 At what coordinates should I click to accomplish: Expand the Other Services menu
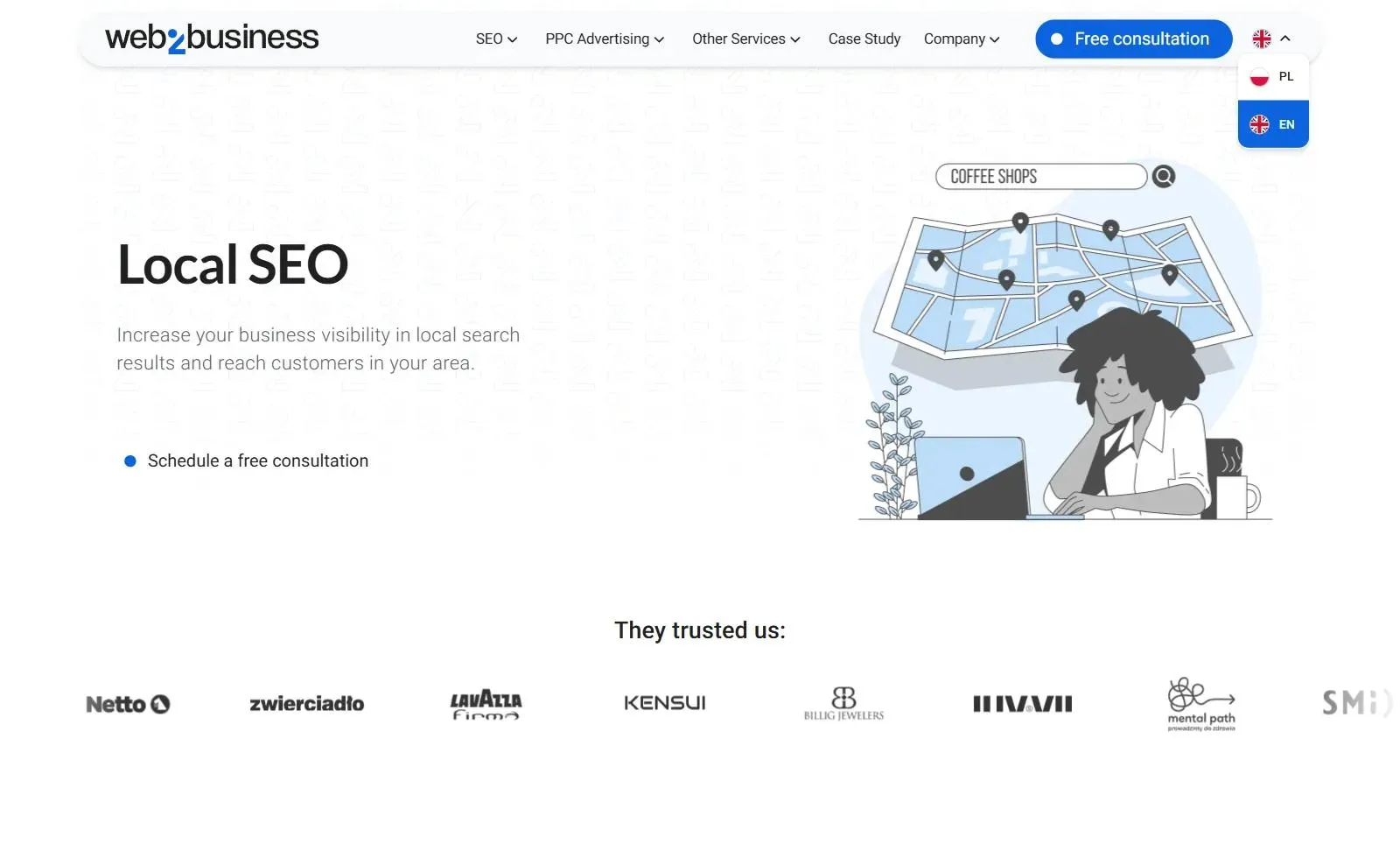(746, 39)
